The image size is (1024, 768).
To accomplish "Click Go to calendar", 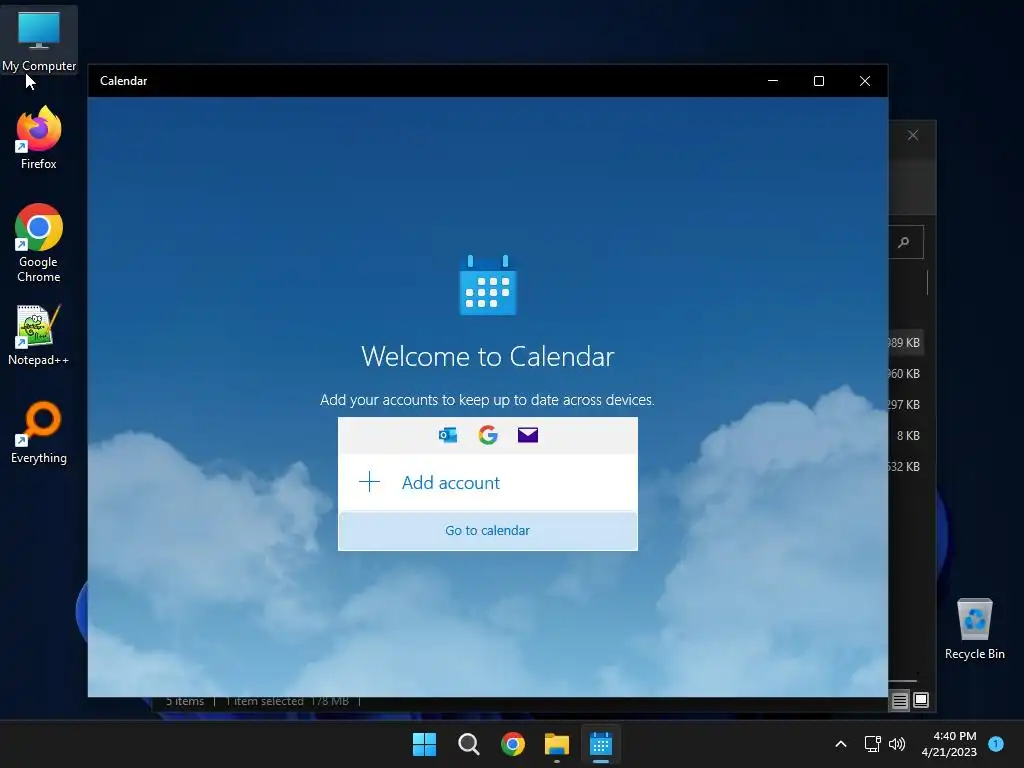I will pyautogui.click(x=488, y=530).
